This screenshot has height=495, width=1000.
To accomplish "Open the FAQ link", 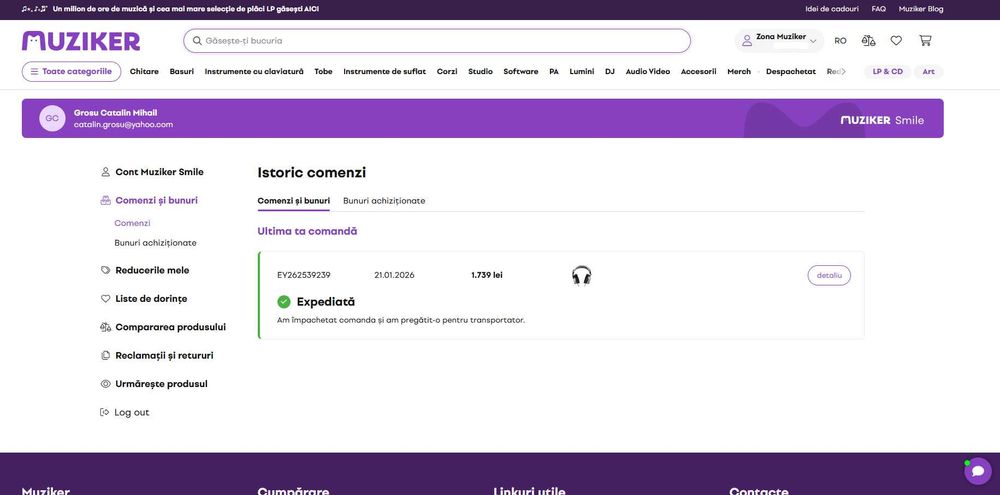I will (x=878, y=9).
